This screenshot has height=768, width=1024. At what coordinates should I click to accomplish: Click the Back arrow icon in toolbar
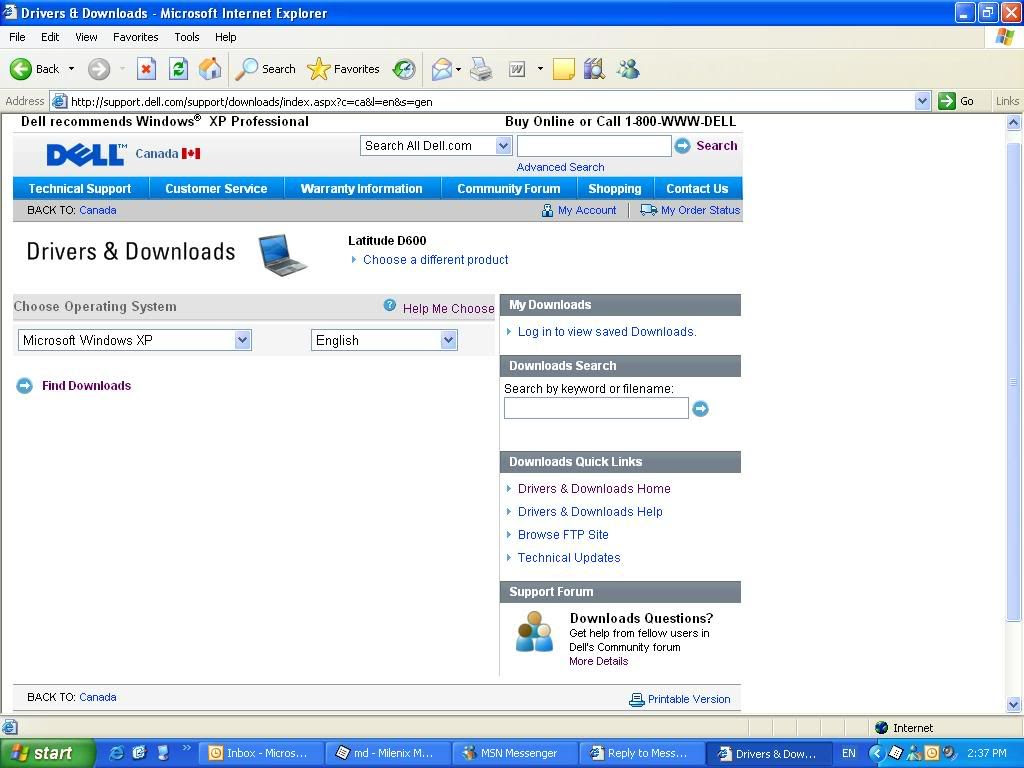click(21, 69)
